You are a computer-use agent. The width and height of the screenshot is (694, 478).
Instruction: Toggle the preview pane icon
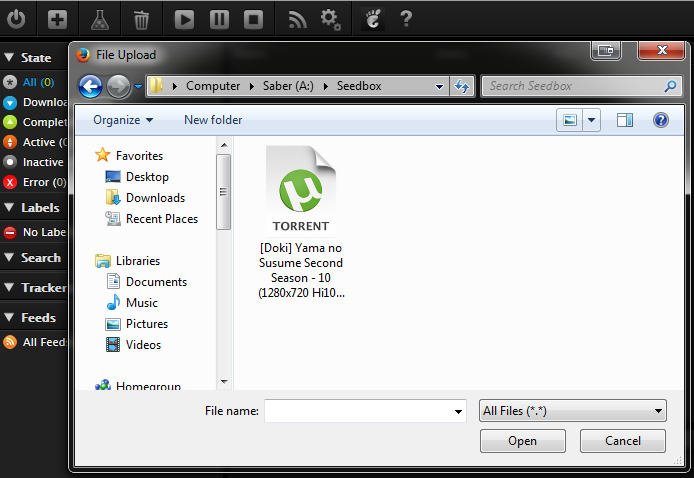pos(625,120)
